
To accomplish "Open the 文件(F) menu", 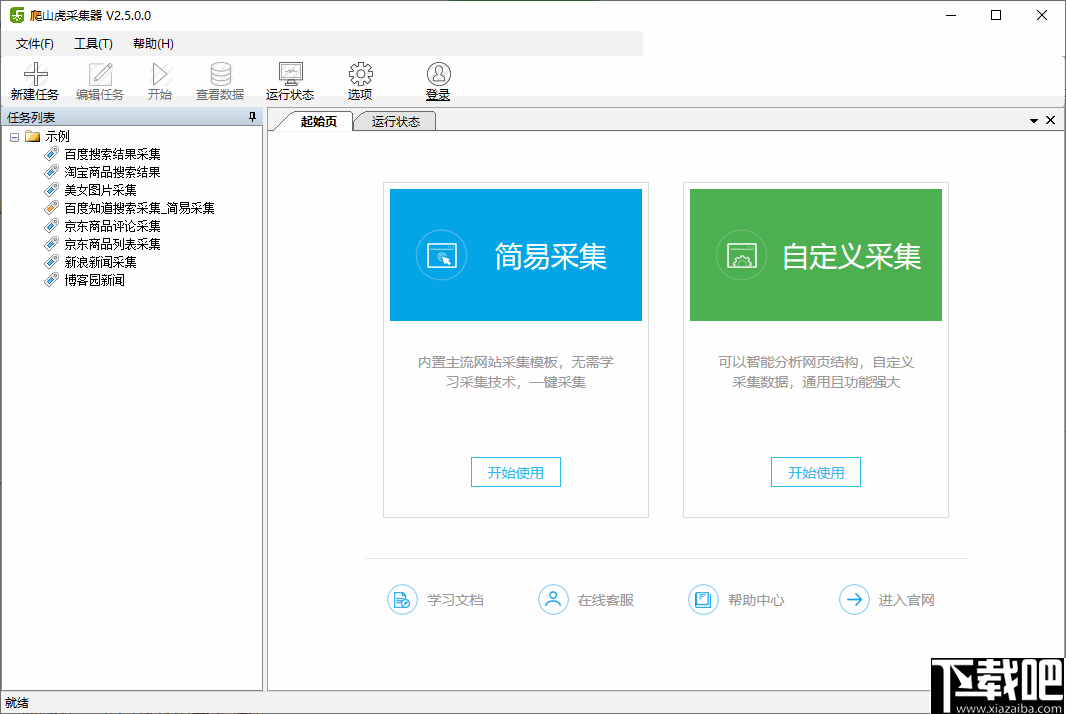I will tap(35, 44).
